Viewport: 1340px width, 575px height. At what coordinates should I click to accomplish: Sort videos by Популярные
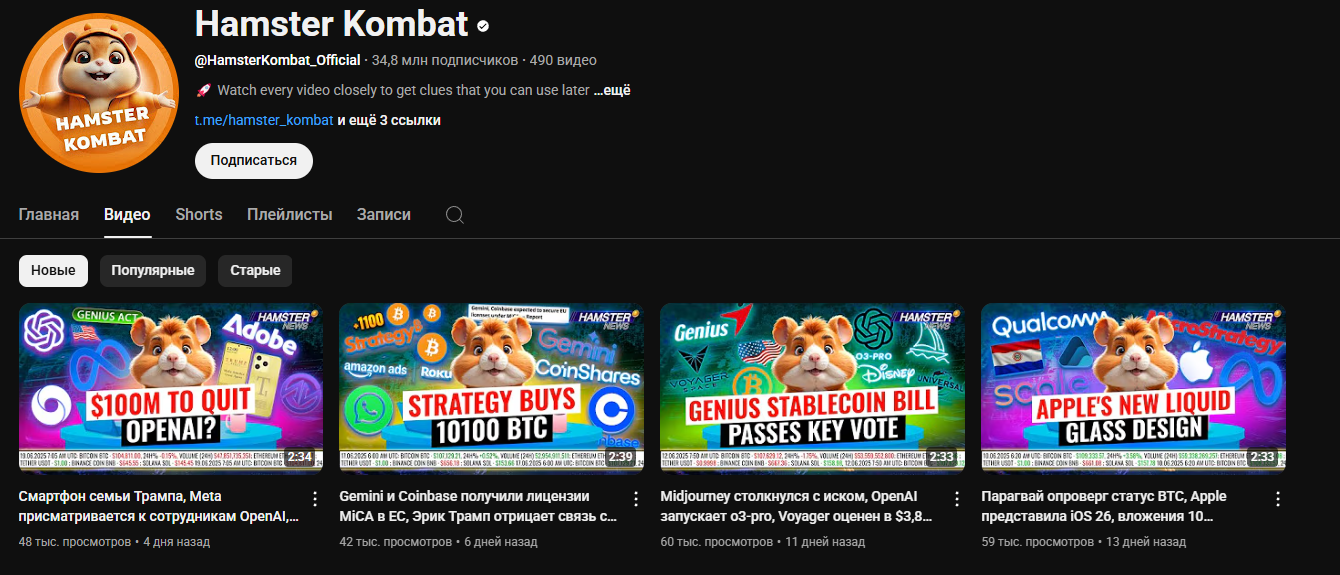153,271
